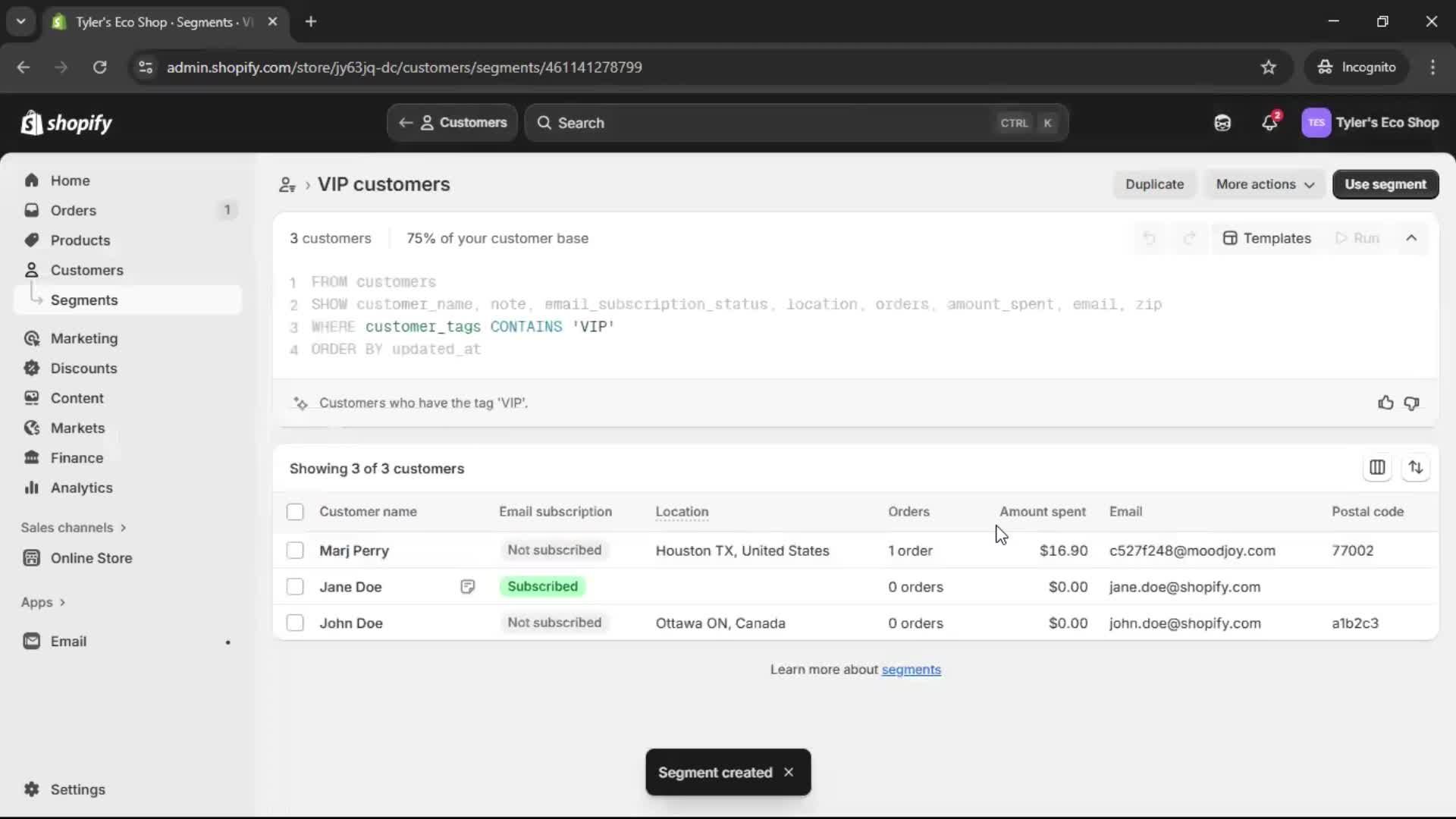Open Jane Doe's customer note icon

(467, 586)
